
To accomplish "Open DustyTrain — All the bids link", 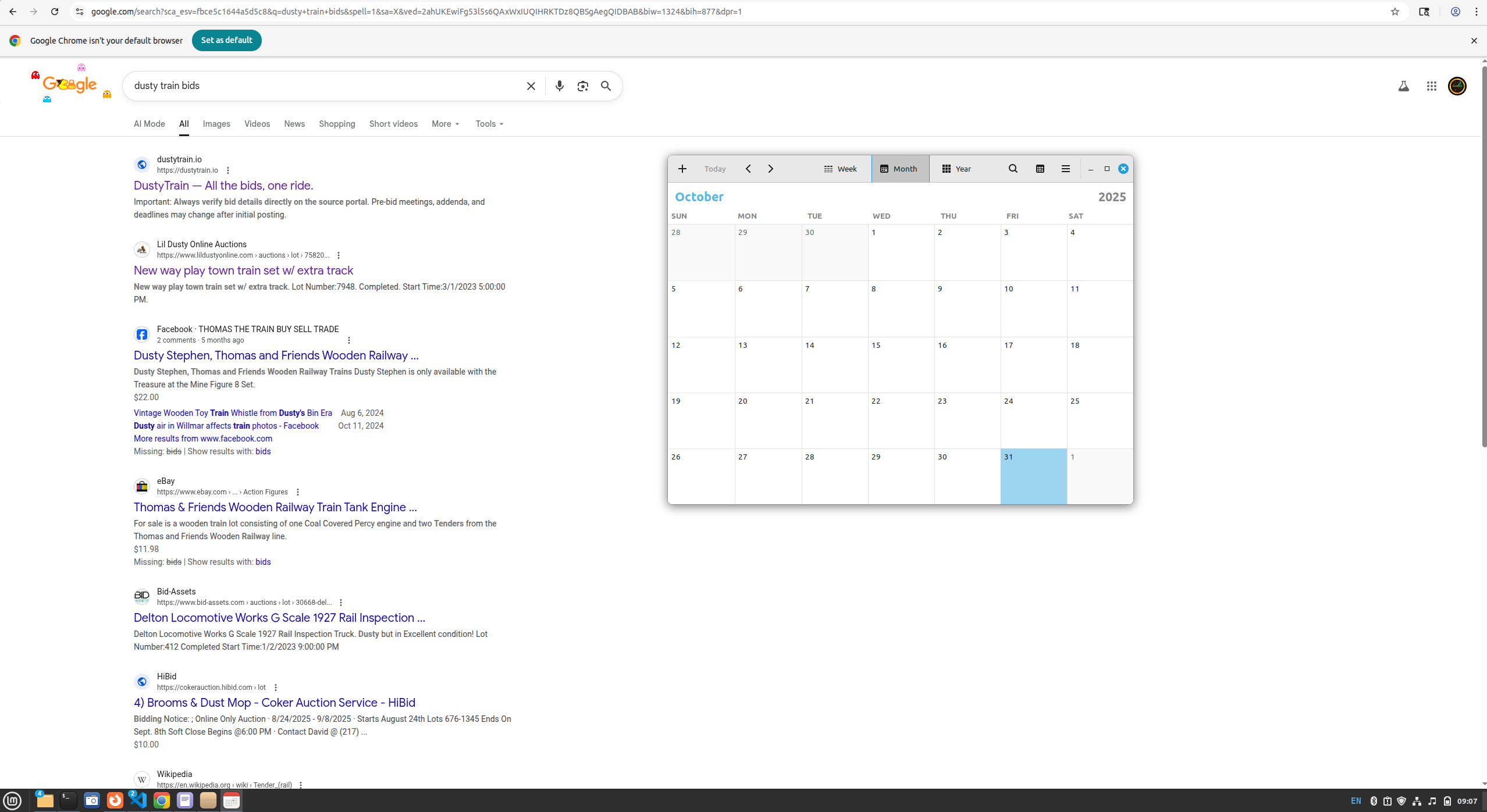I will coord(223,186).
